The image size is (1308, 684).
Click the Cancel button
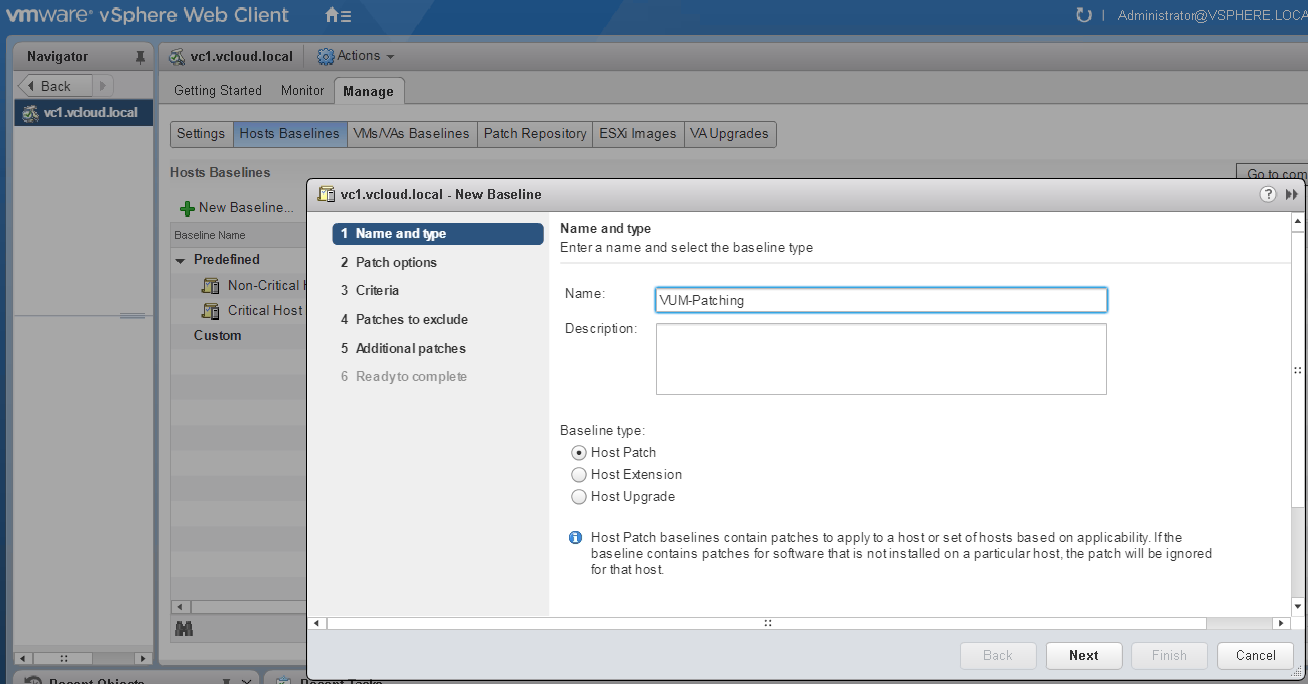coord(1255,656)
